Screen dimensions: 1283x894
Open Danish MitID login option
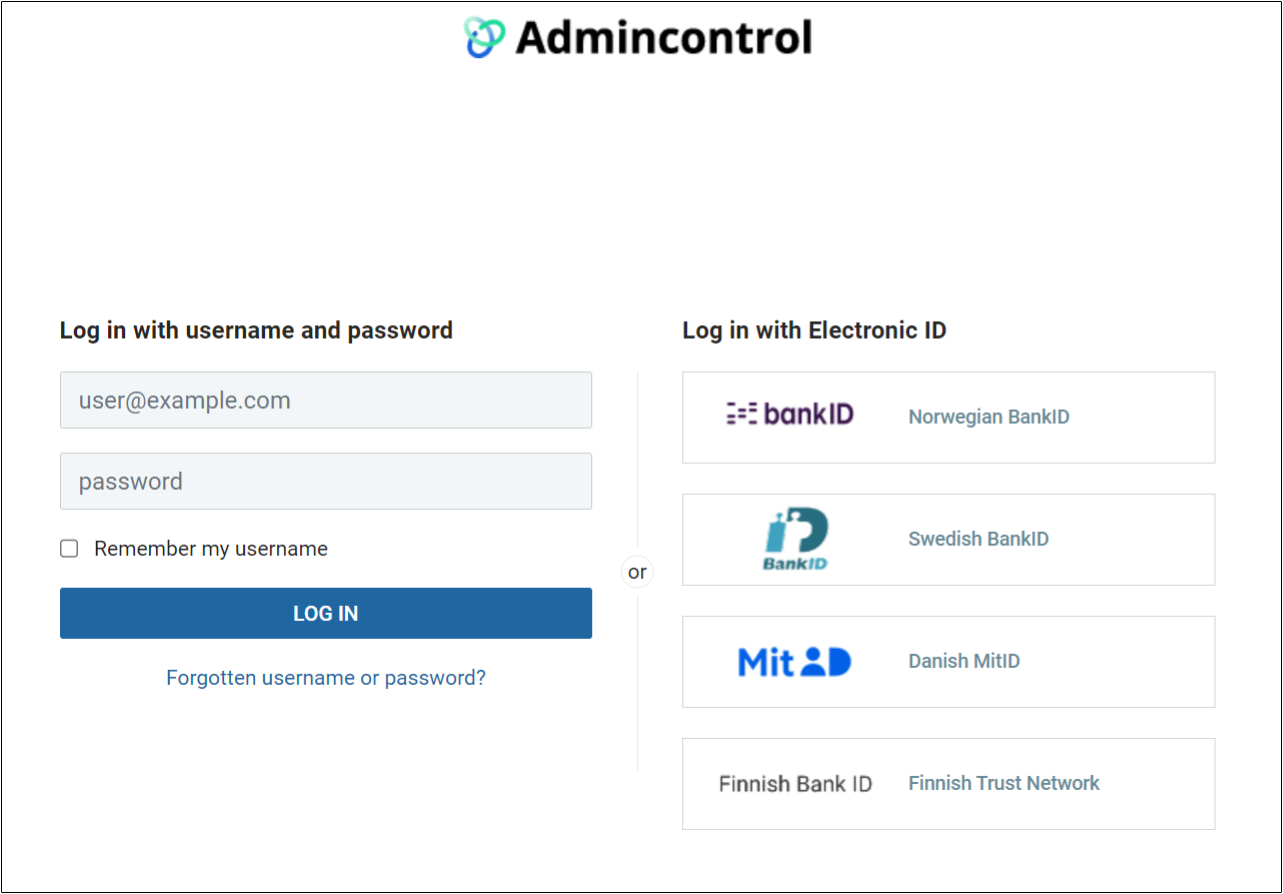click(x=948, y=661)
